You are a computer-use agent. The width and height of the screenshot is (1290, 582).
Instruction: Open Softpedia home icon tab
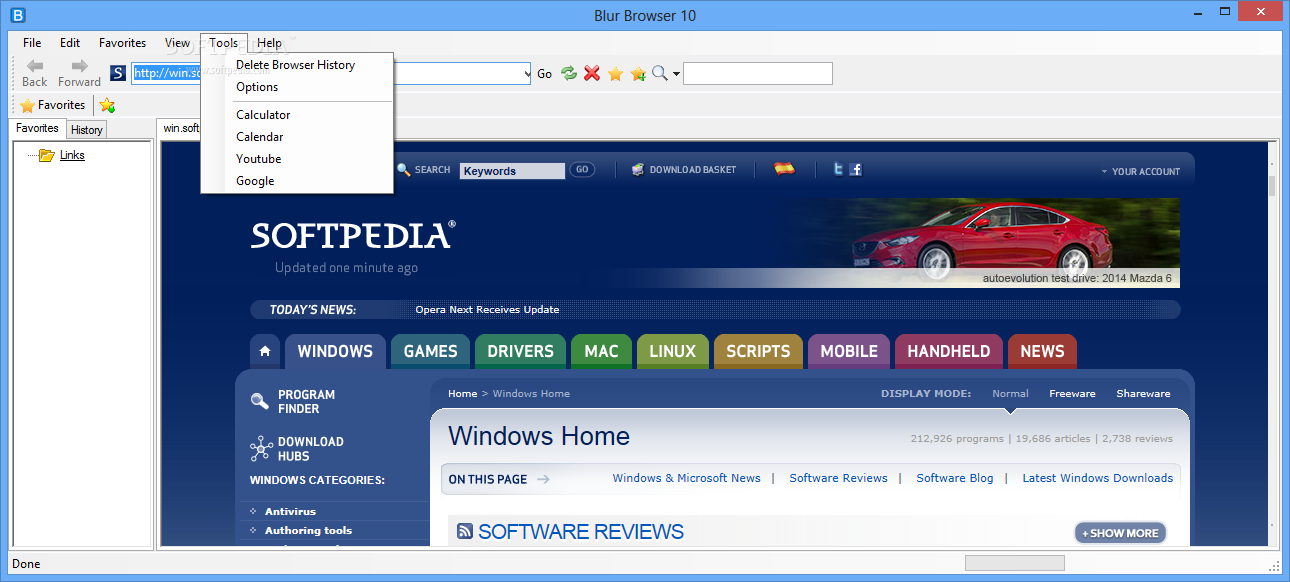point(265,351)
